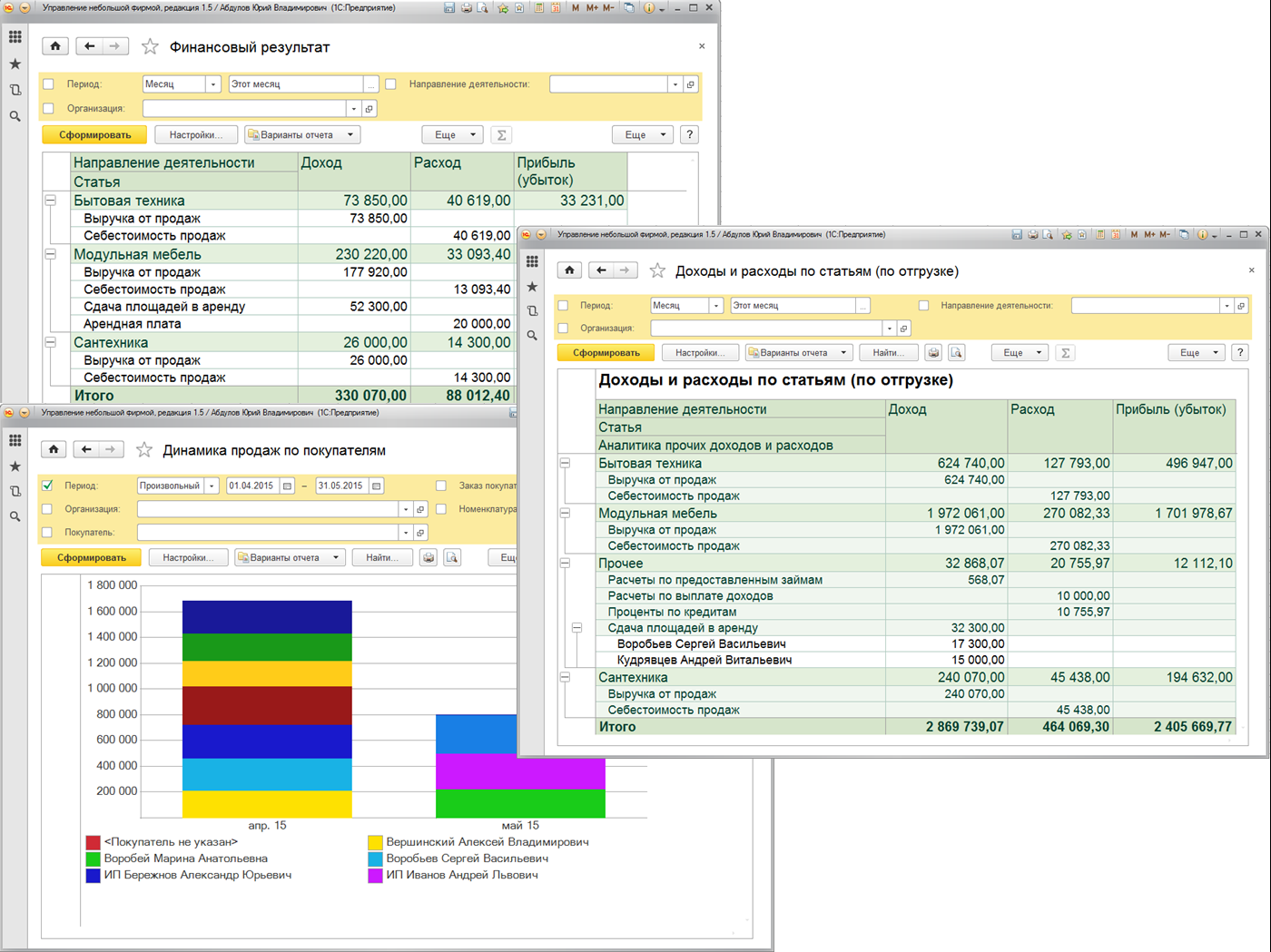This screenshot has width=1271, height=952.
Task: Click the sum icon in Финансовый результат toolbar
Action: (501, 135)
